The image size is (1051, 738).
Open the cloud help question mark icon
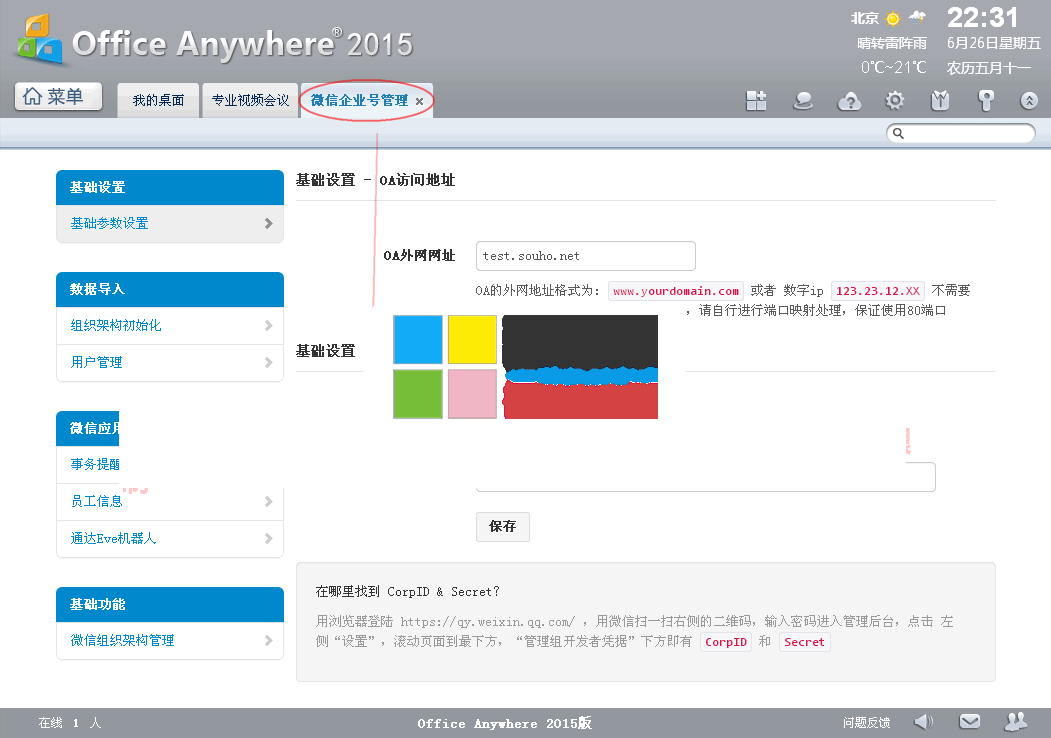(849, 100)
